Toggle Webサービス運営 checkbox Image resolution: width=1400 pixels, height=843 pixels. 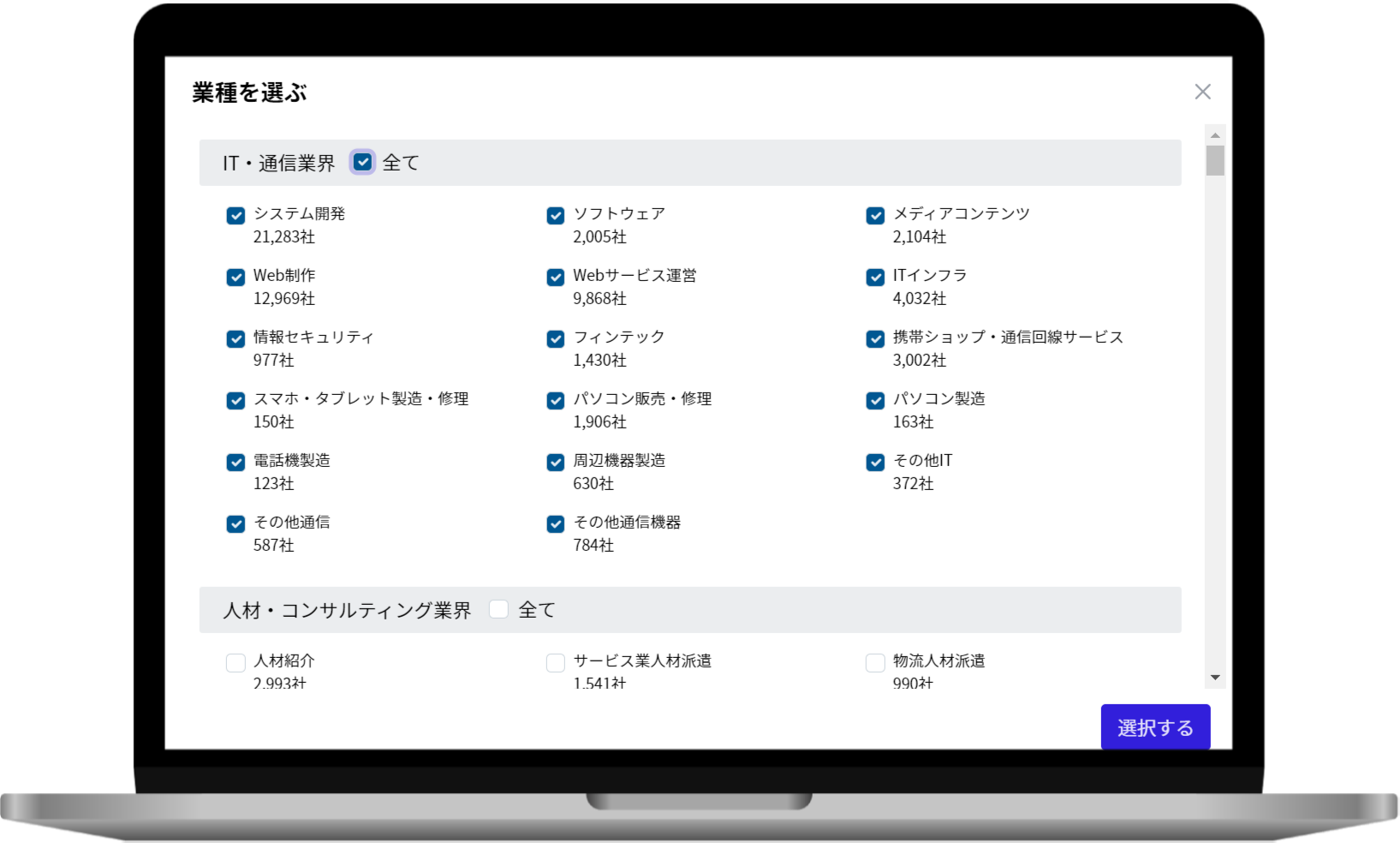click(x=556, y=278)
